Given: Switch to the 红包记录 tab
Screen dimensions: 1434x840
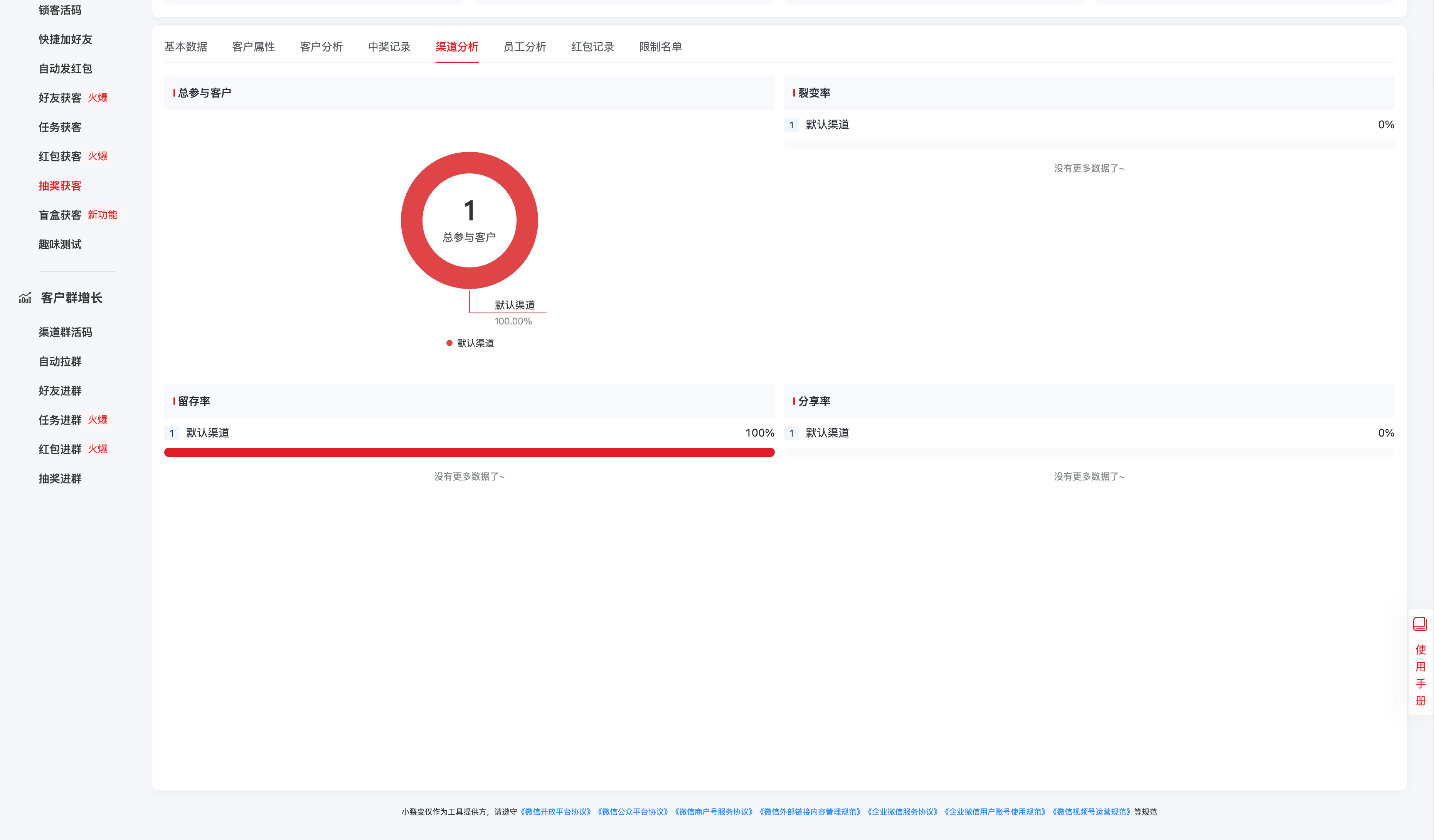Looking at the screenshot, I should click(x=592, y=47).
